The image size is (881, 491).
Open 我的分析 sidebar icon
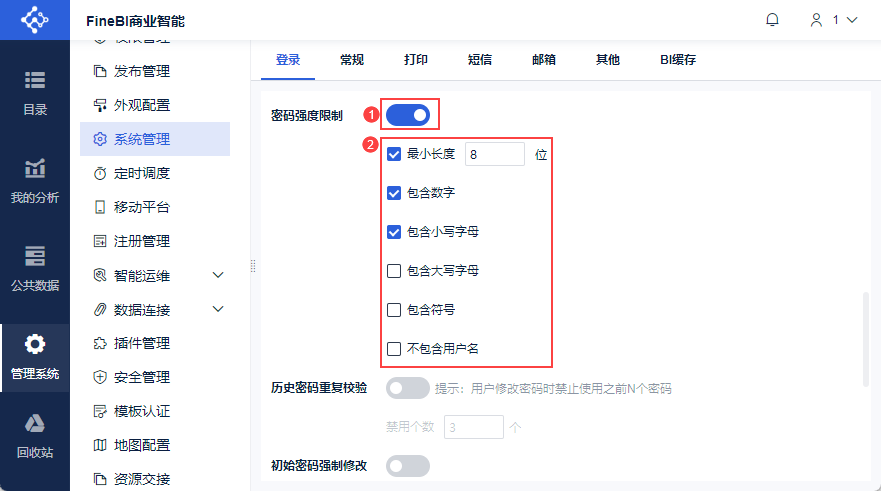(35, 180)
